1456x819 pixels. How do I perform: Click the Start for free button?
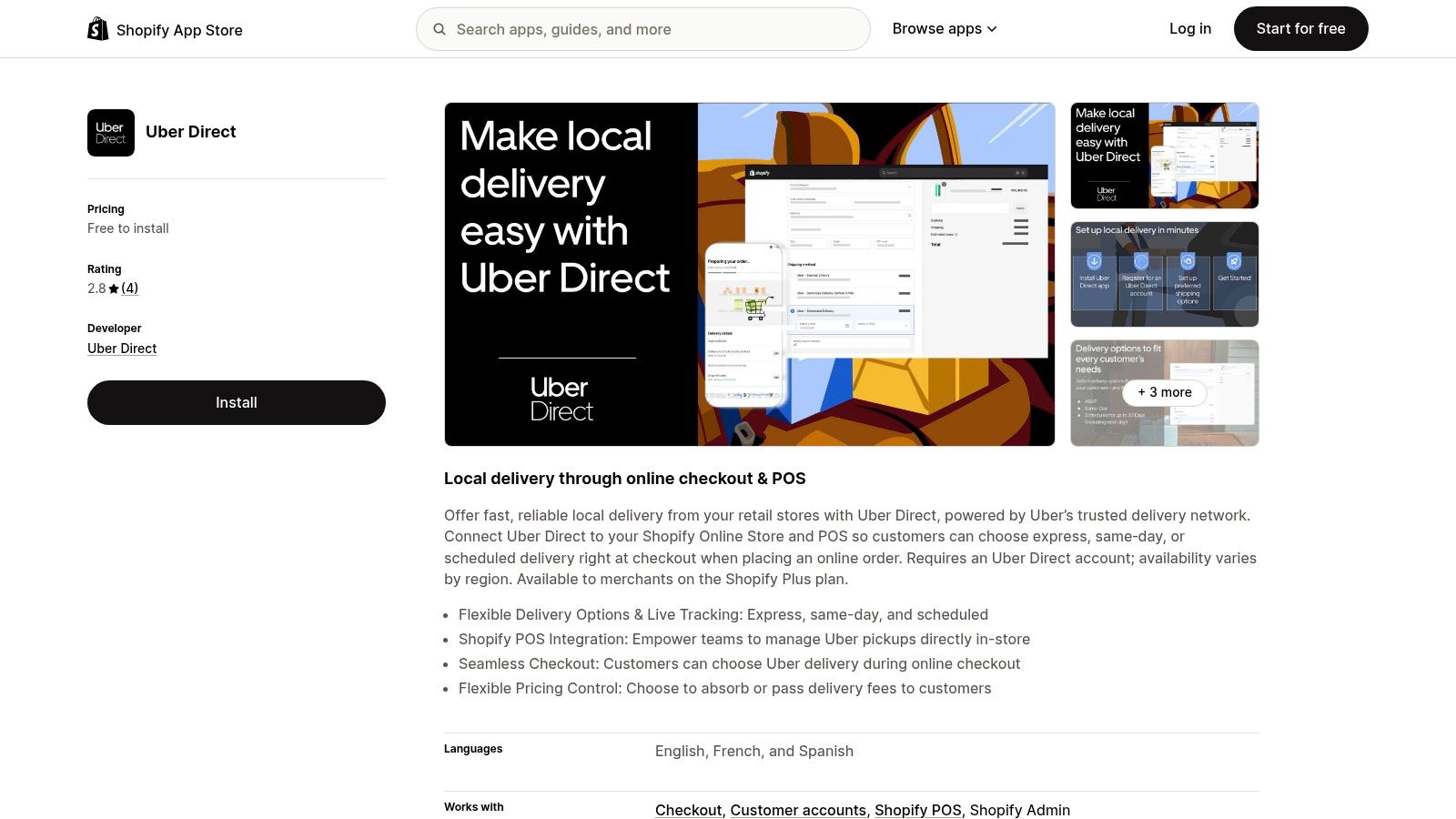coord(1301,29)
